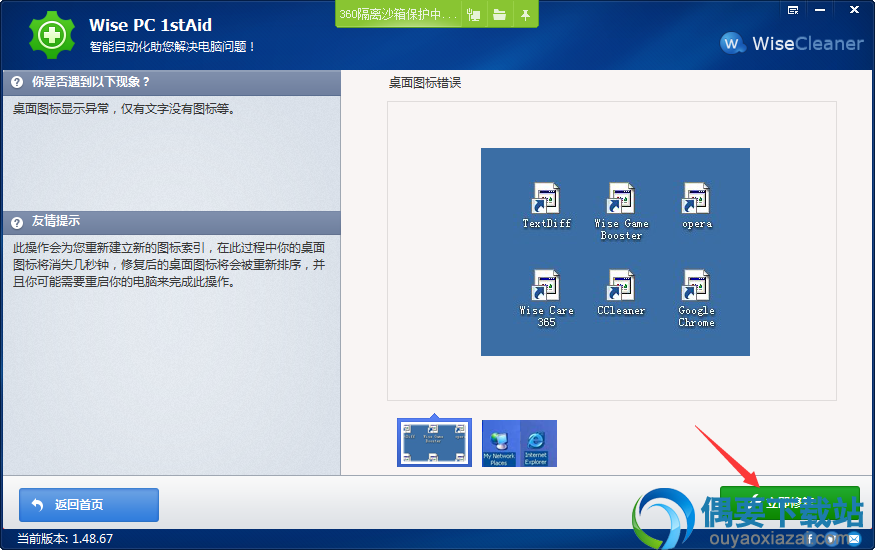Click the slogan 智能自动化助您解决电脑问题
The image size is (875, 550).
point(172,47)
